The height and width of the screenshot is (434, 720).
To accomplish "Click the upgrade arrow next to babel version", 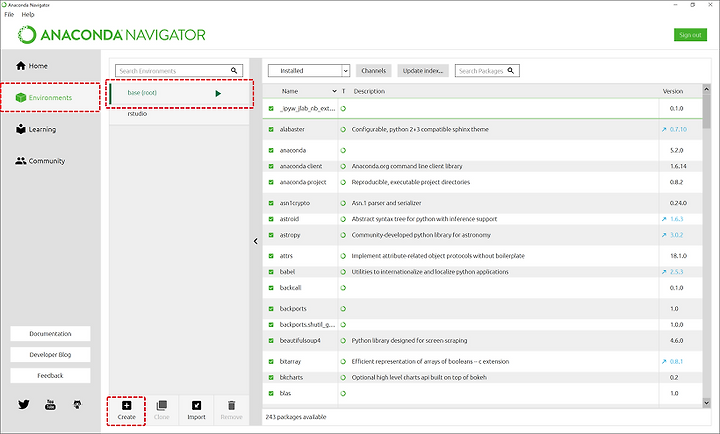I will coord(664,272).
